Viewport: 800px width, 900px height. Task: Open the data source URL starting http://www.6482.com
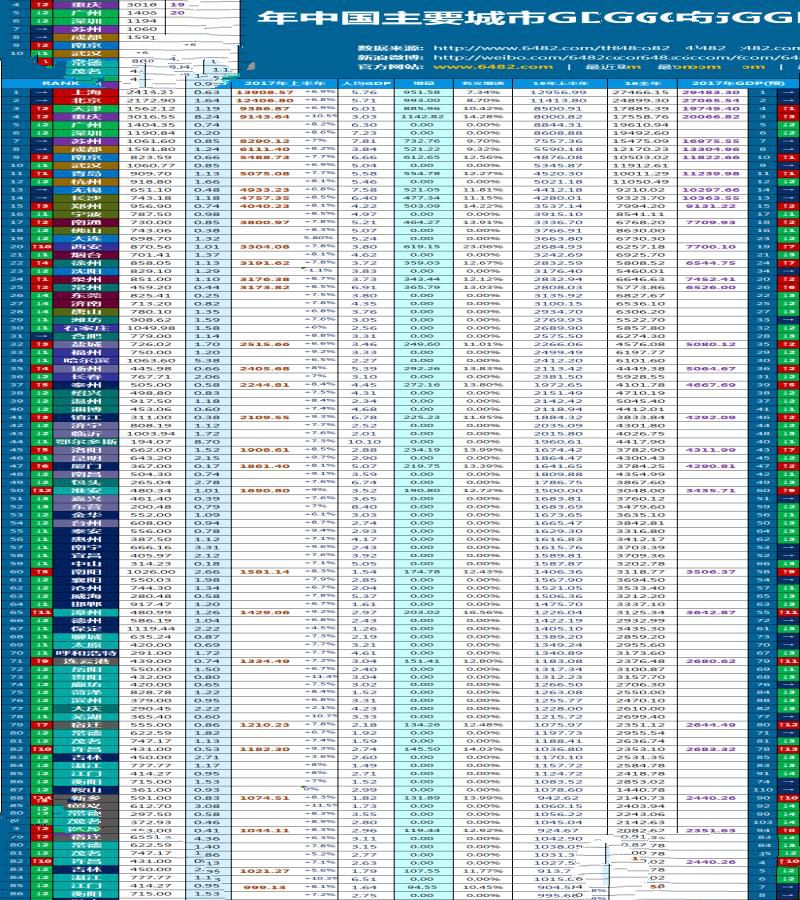pyautogui.click(x=551, y=48)
